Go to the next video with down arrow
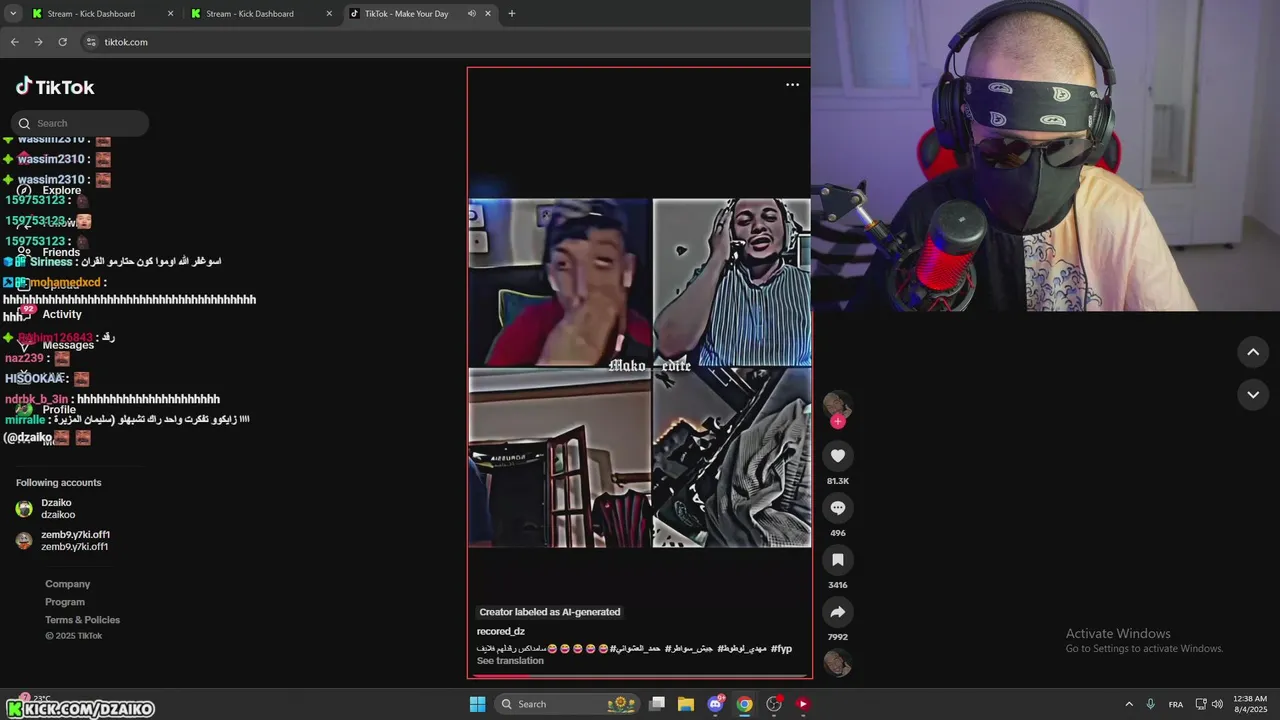Screen dimensions: 1280x720 1253,395
